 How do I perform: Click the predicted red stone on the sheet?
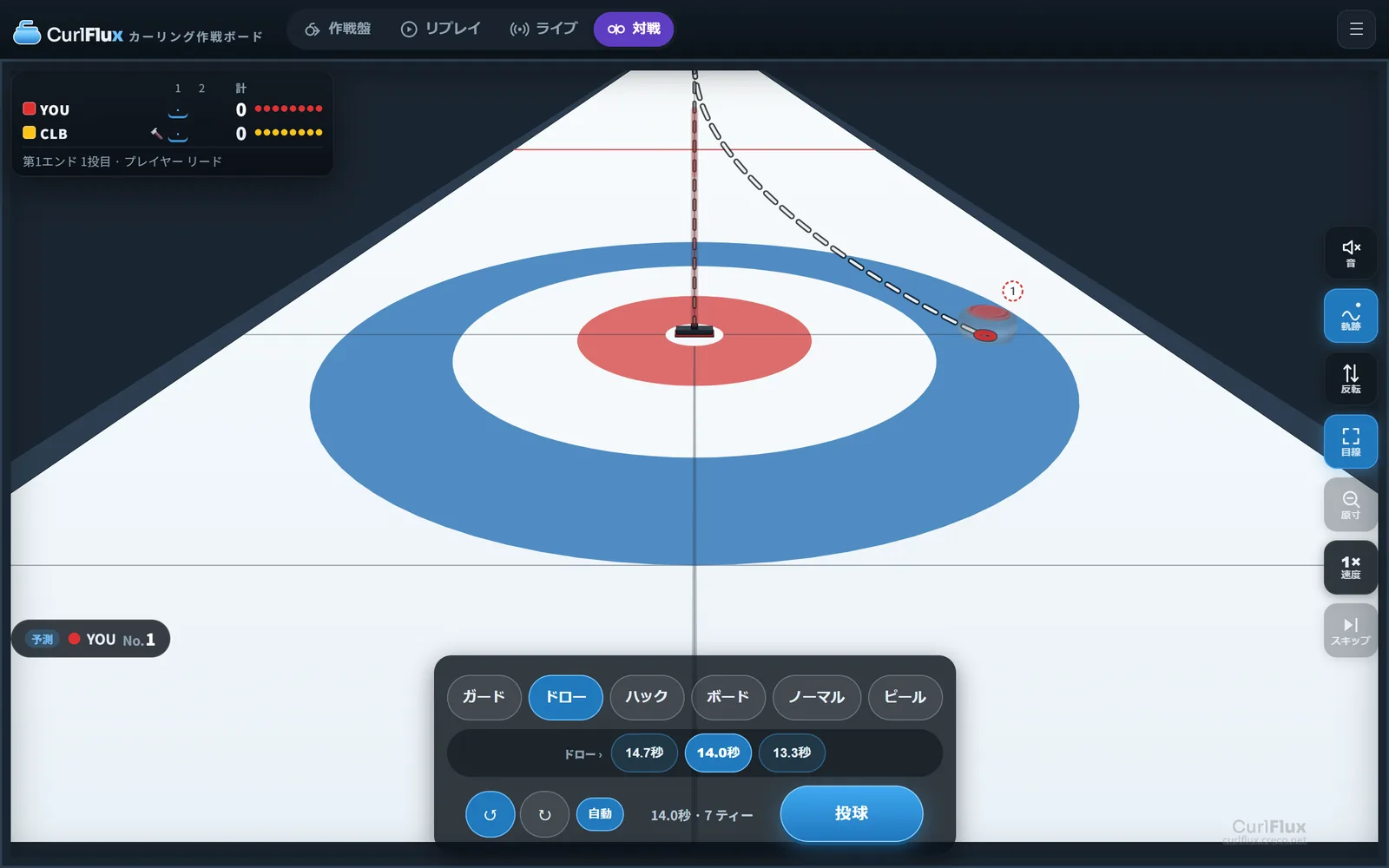988,324
